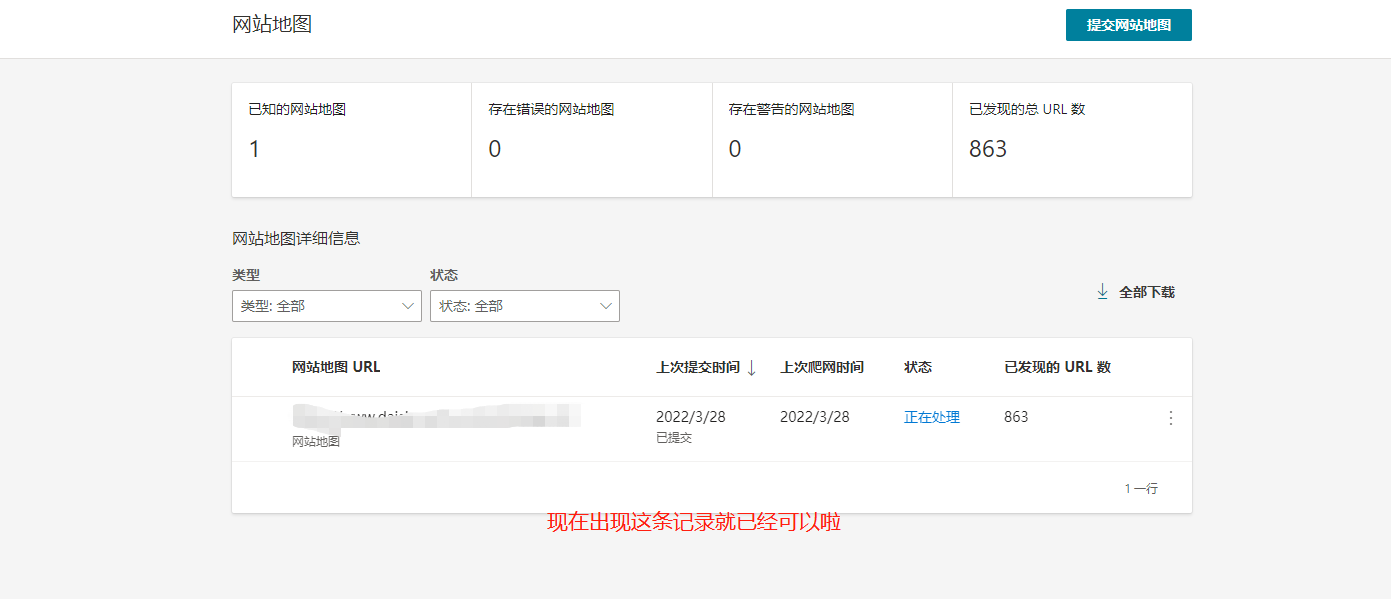Click the sort arrow next to 上次提交时间
This screenshot has width=1391, height=599.
point(752,368)
